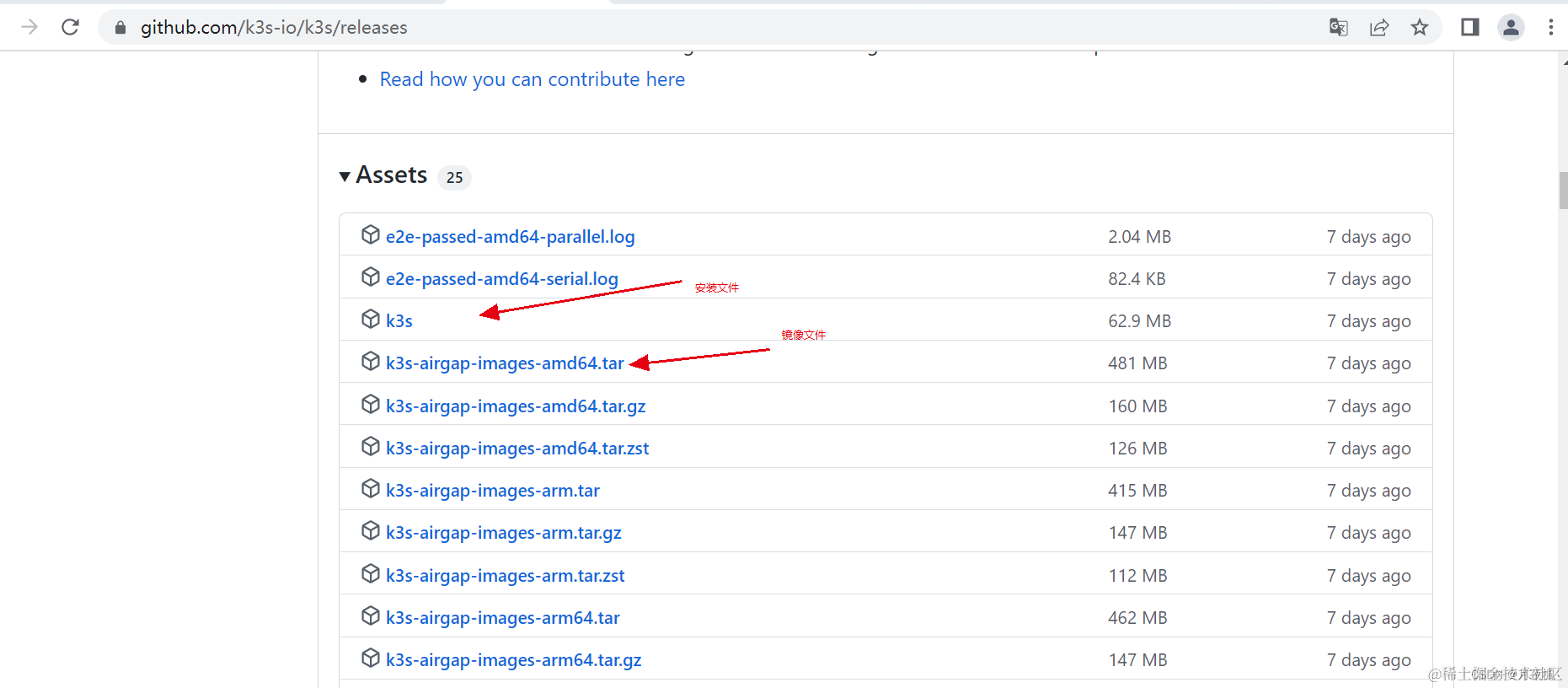Download k3s-airgap-images-amd64.tar.gz
The height and width of the screenshot is (688, 1568).
pos(516,406)
